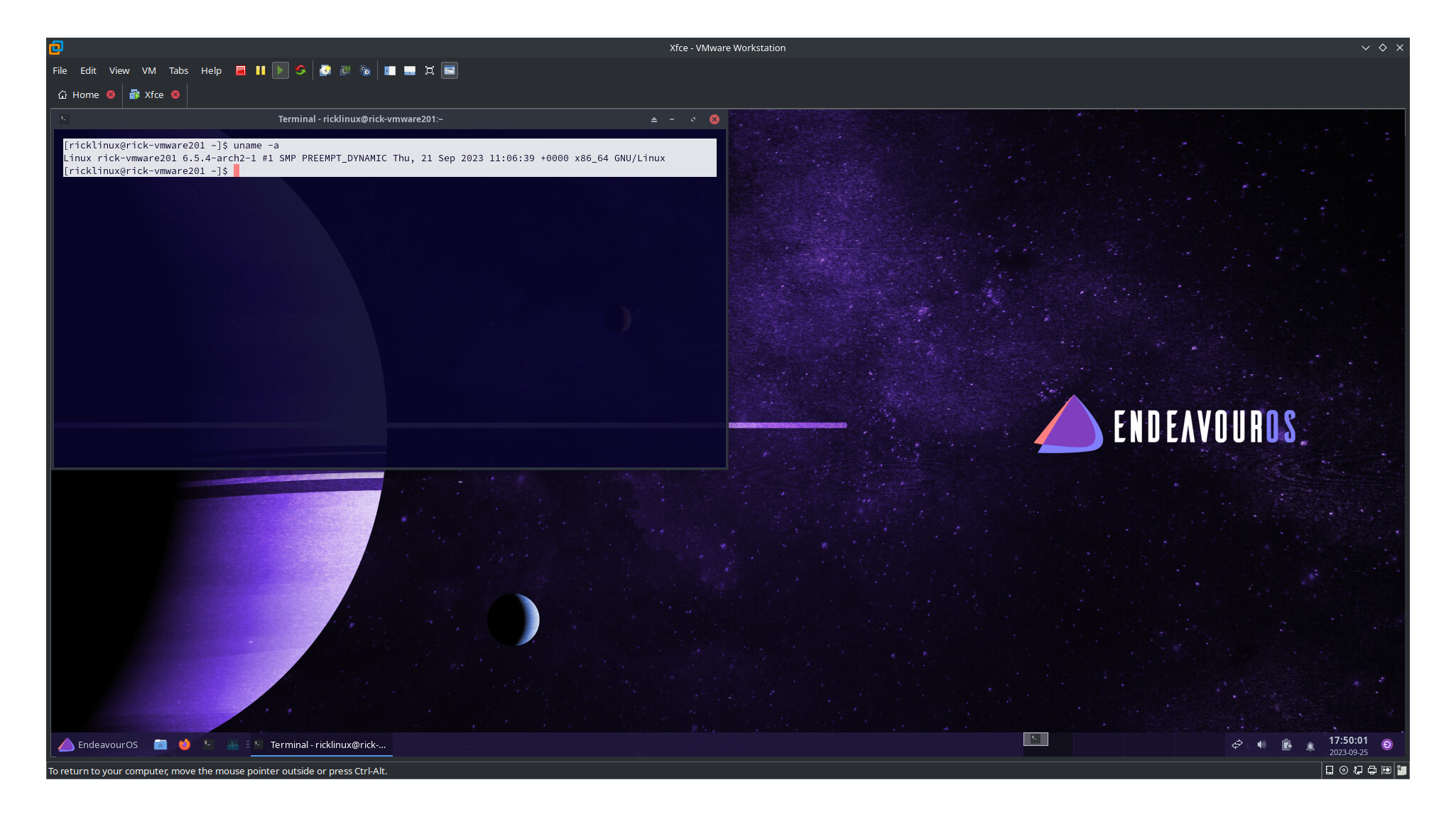1456x834 pixels.
Task: Click the terminal window menu icon
Action: (64, 119)
